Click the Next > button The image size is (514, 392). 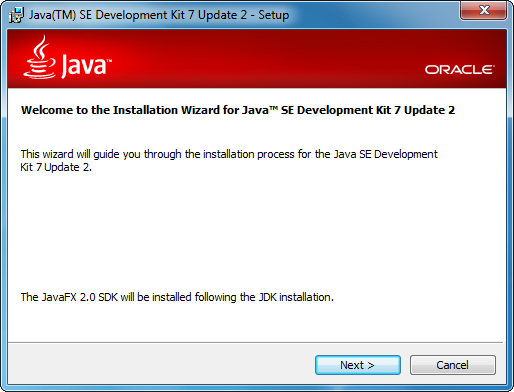pyautogui.click(x=358, y=365)
